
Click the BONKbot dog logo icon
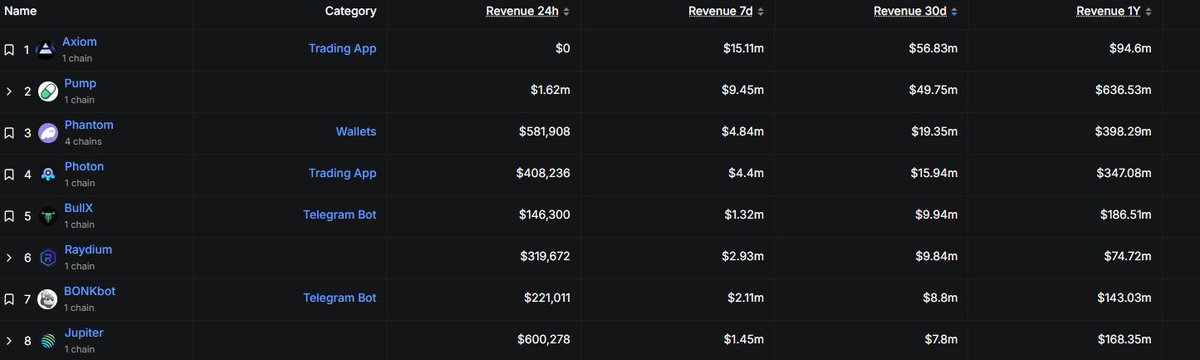tap(47, 299)
